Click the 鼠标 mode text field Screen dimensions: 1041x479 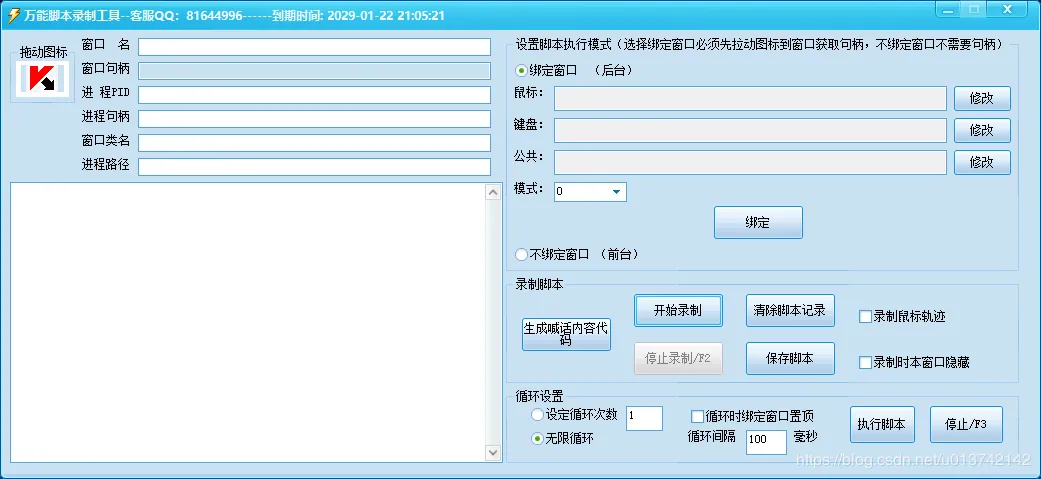[x=750, y=98]
